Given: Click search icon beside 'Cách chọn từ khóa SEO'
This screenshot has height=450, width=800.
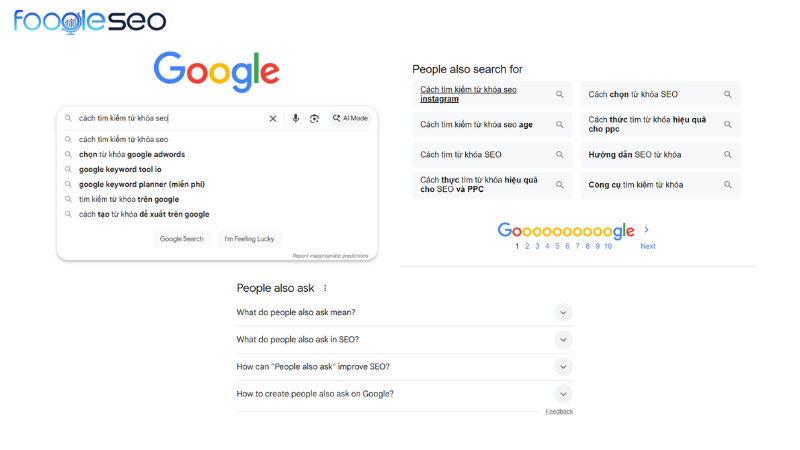Looking at the screenshot, I should [x=728, y=95].
